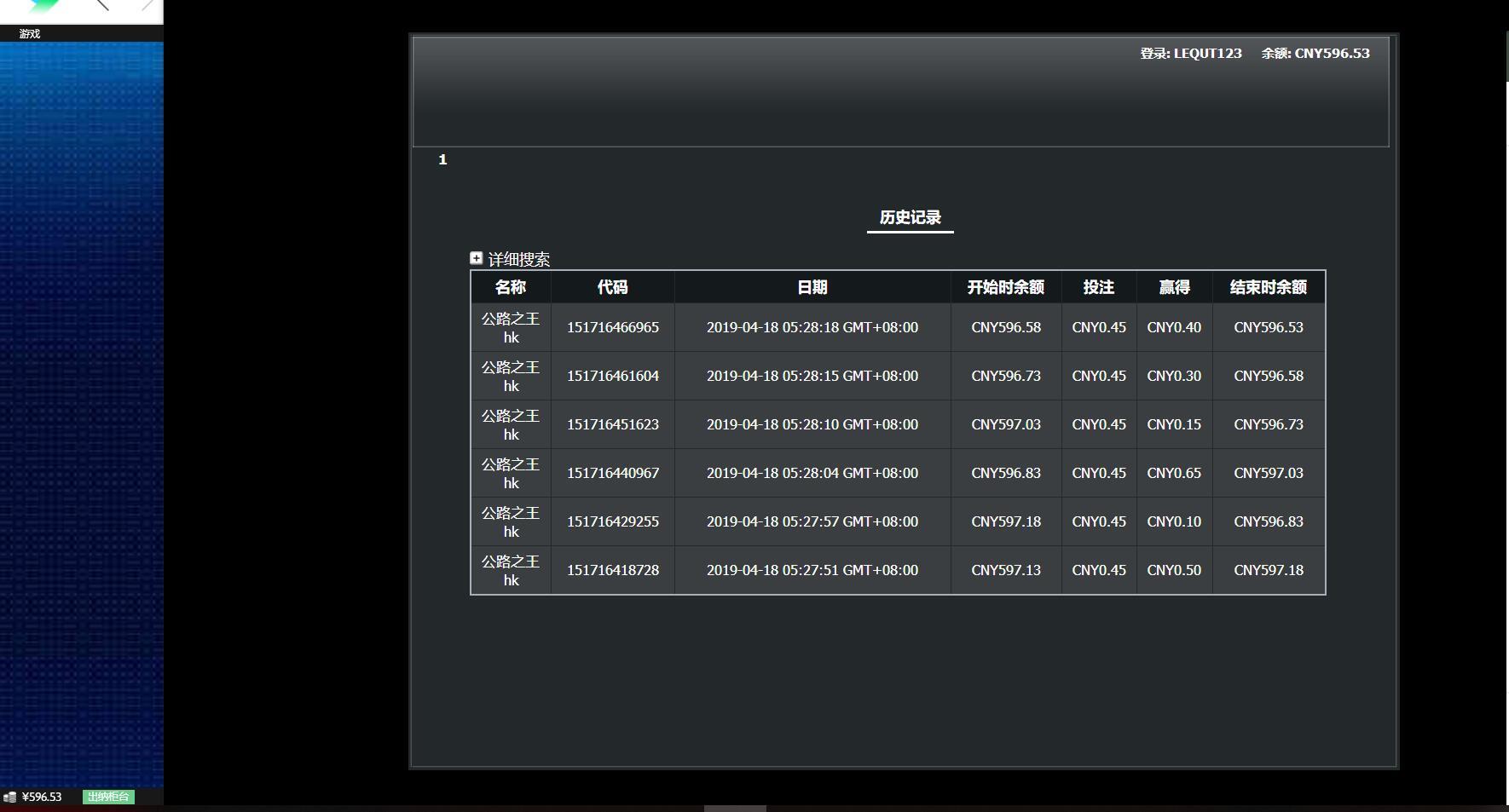
Task: Click the date 2019-04-18 05:27:57 GMT+08:00
Action: [x=812, y=521]
